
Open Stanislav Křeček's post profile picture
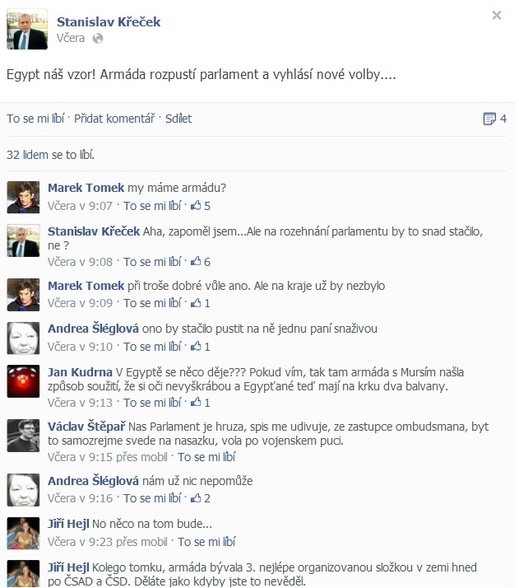(27, 29)
